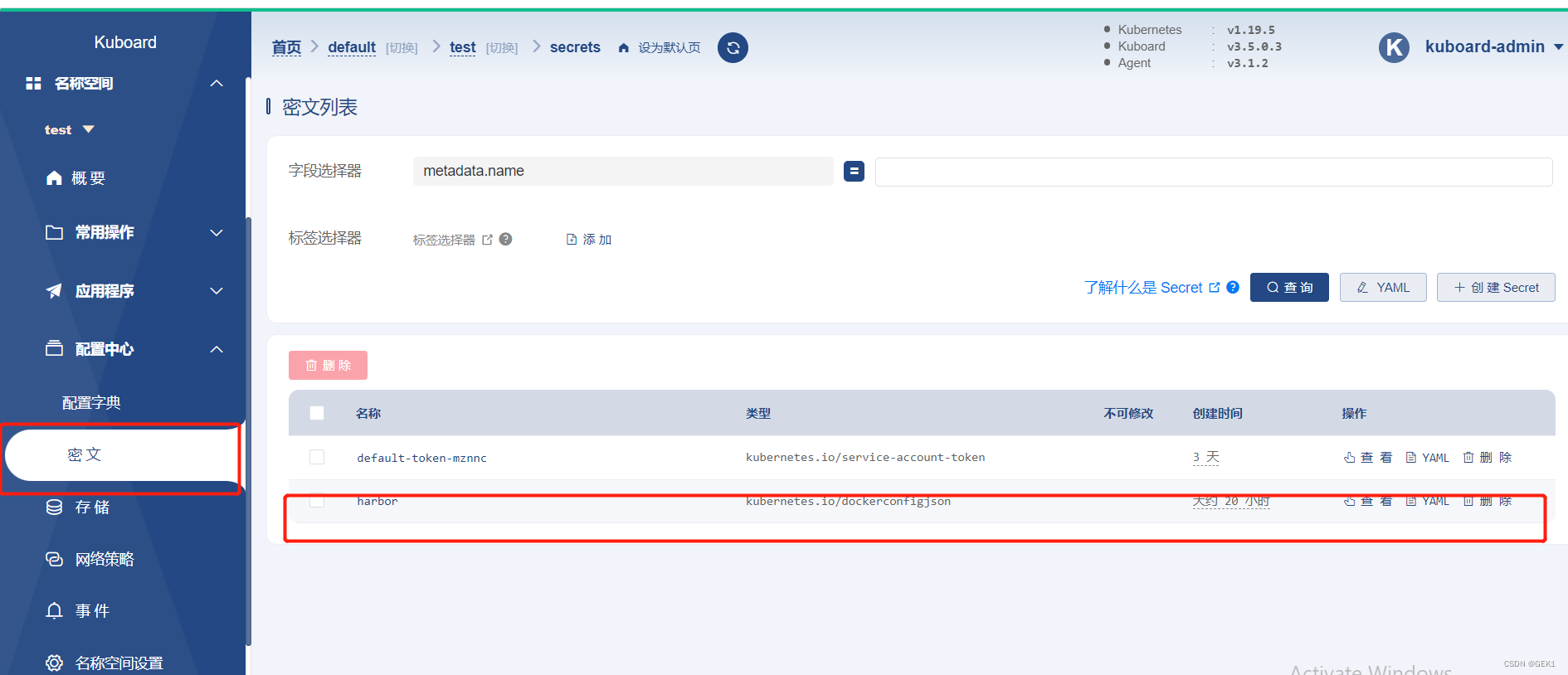The image size is (1568, 675).
Task: Expand the 应用程序 menu chevron
Action: tap(217, 291)
